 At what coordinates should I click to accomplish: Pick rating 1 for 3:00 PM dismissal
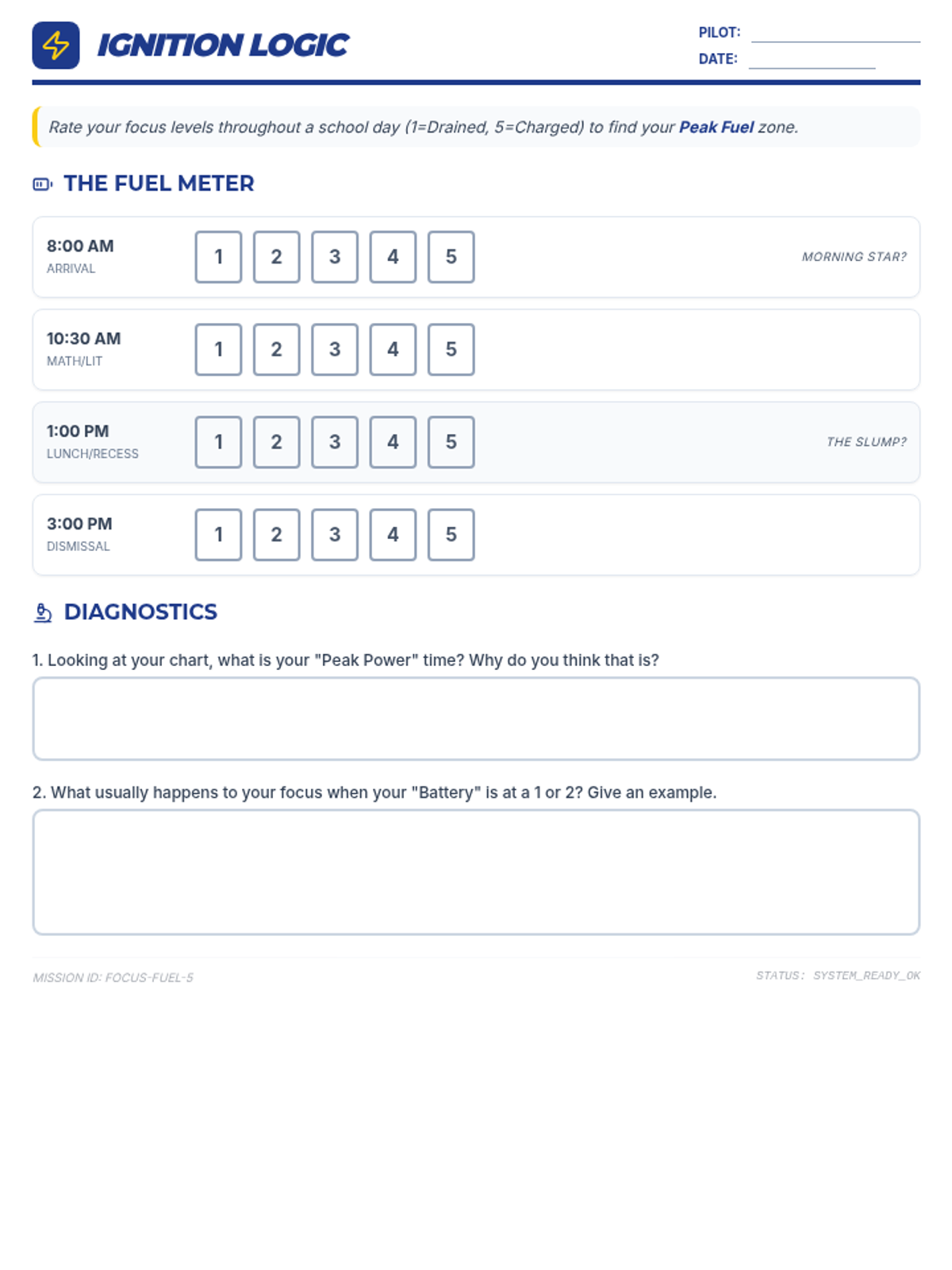[x=218, y=535]
